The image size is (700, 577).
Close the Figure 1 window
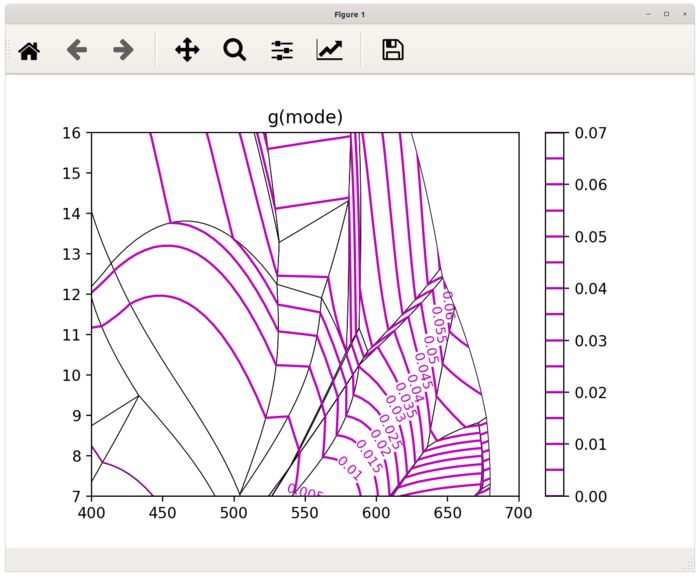point(685,14)
